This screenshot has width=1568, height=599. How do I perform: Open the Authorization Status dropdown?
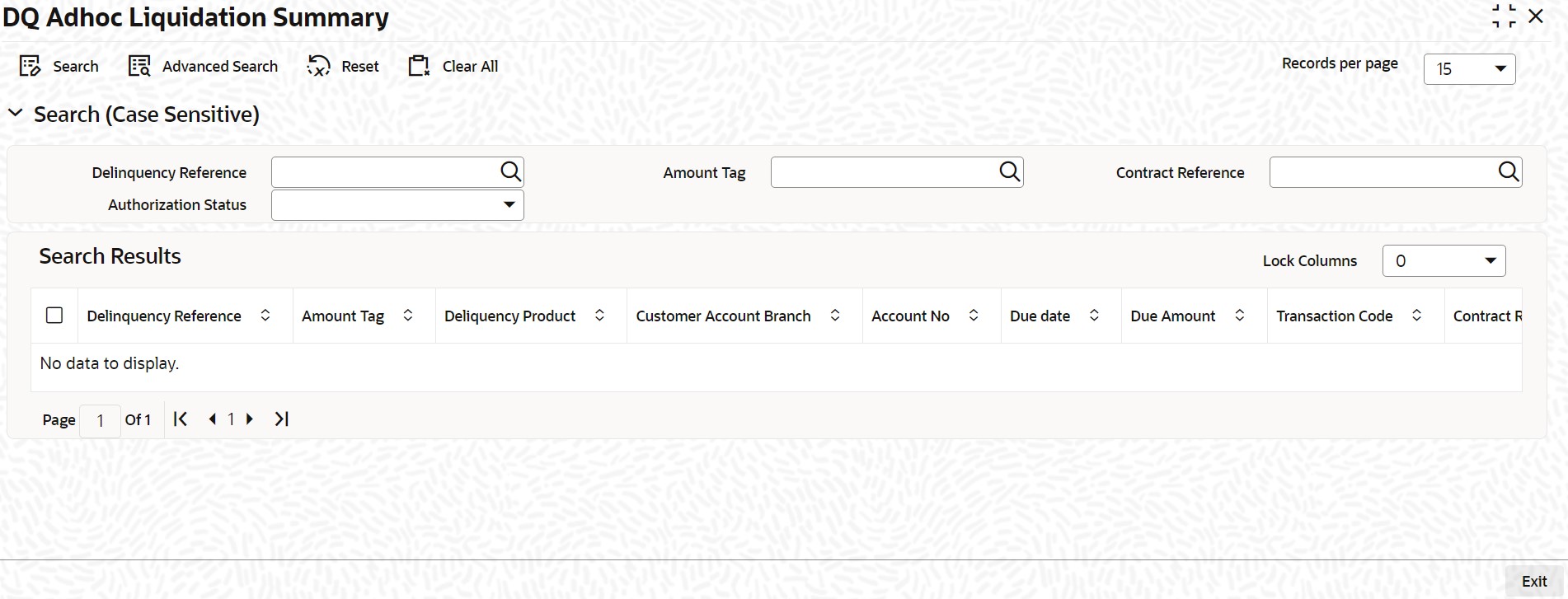coord(397,204)
